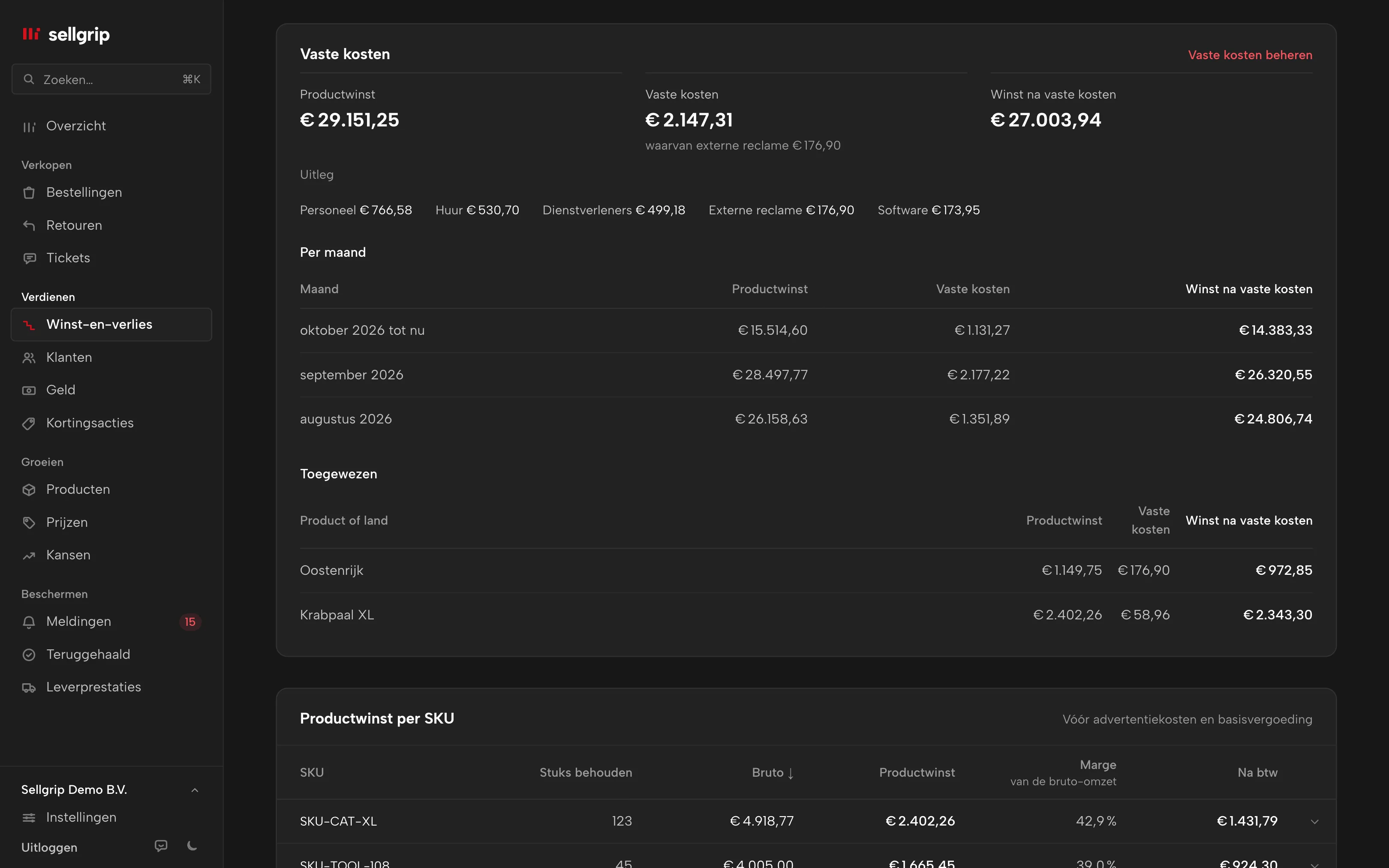Toggle dark mode with the moon icon

(192, 846)
